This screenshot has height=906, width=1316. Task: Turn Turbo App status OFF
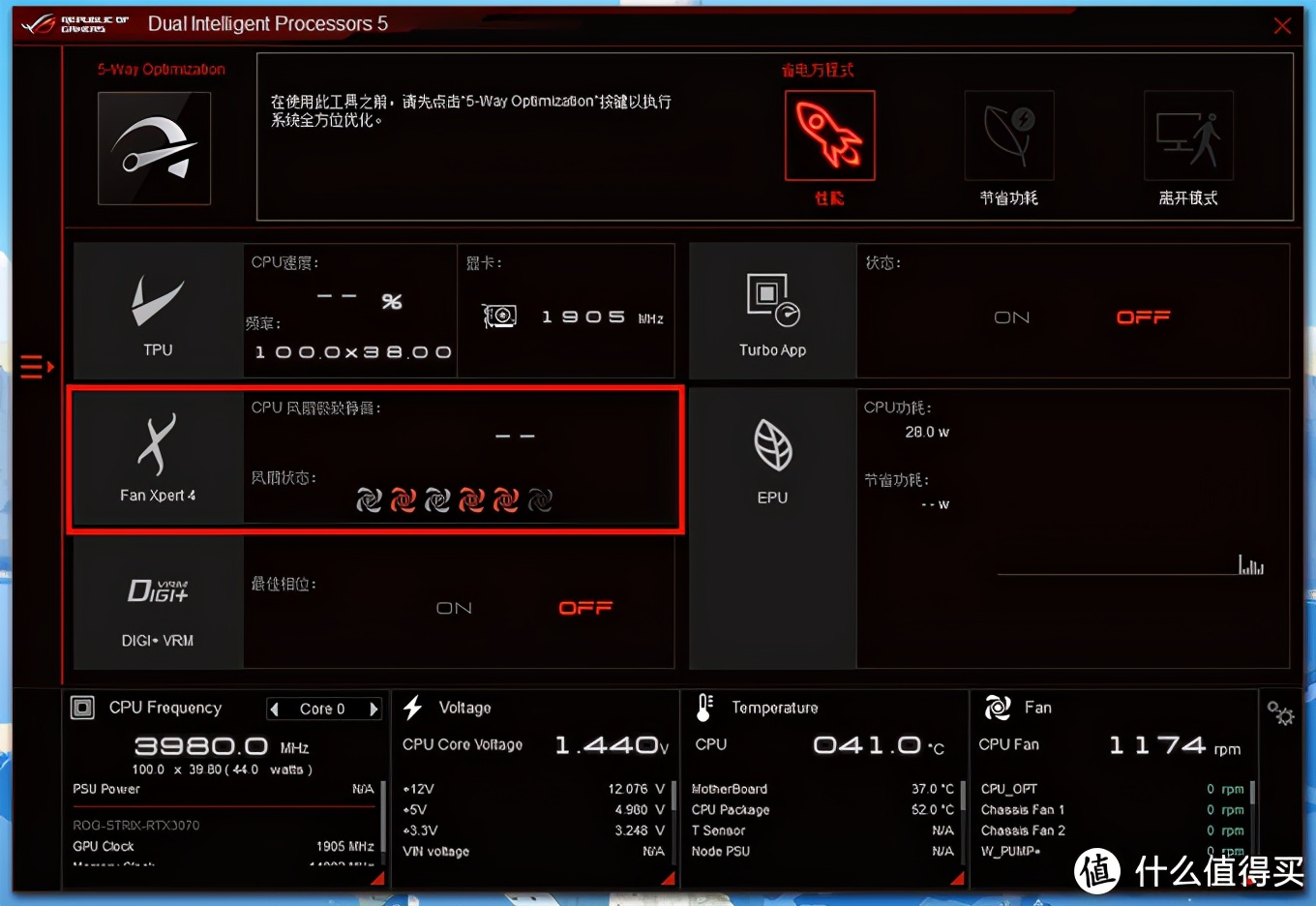[x=1144, y=317]
